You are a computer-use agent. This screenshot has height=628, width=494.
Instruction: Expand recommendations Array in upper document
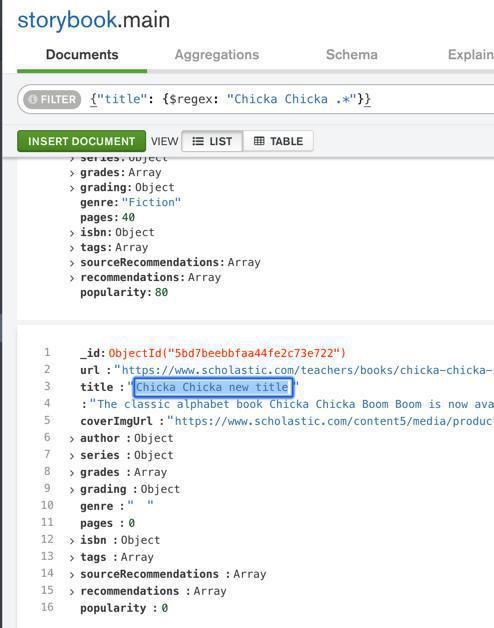pyautogui.click(x=72, y=278)
